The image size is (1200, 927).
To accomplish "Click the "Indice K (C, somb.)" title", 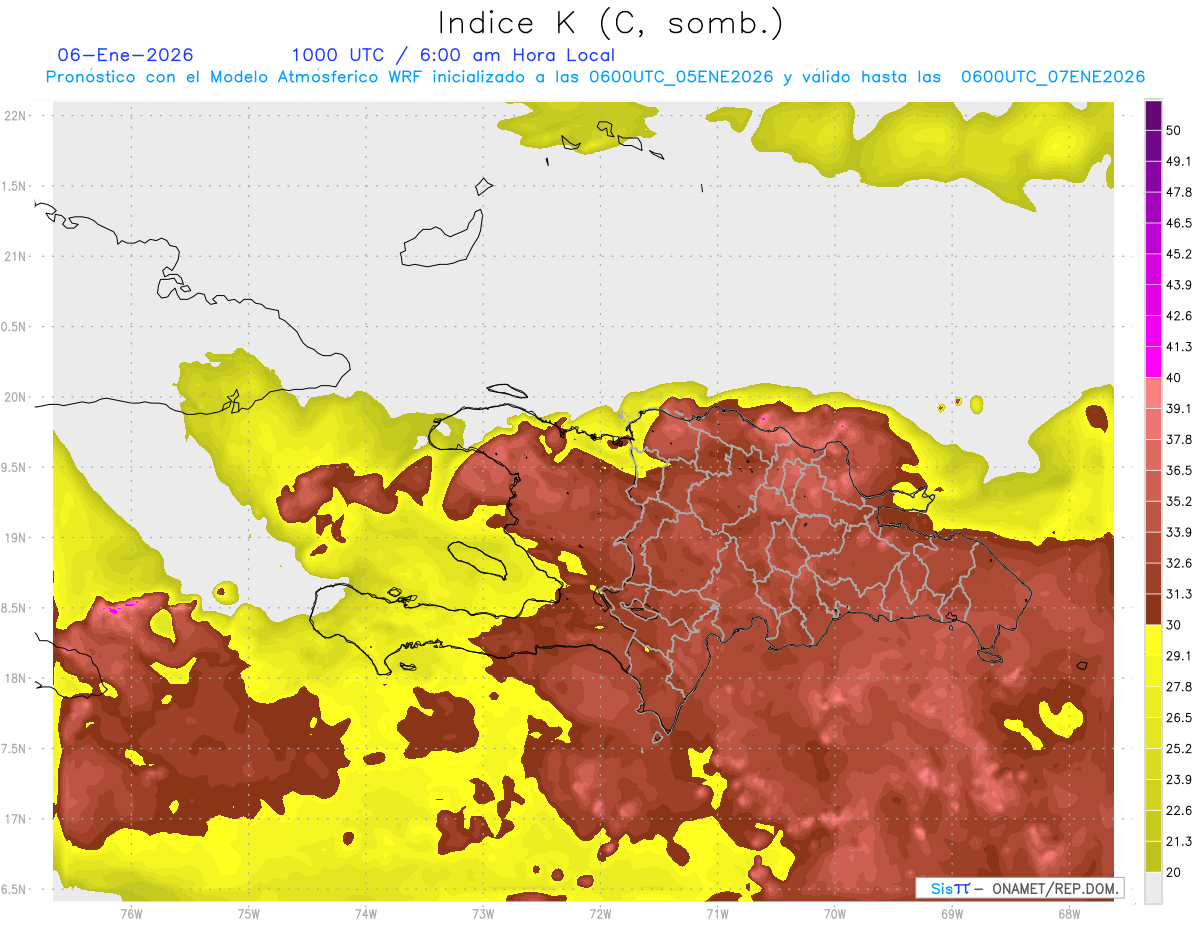I will [611, 23].
